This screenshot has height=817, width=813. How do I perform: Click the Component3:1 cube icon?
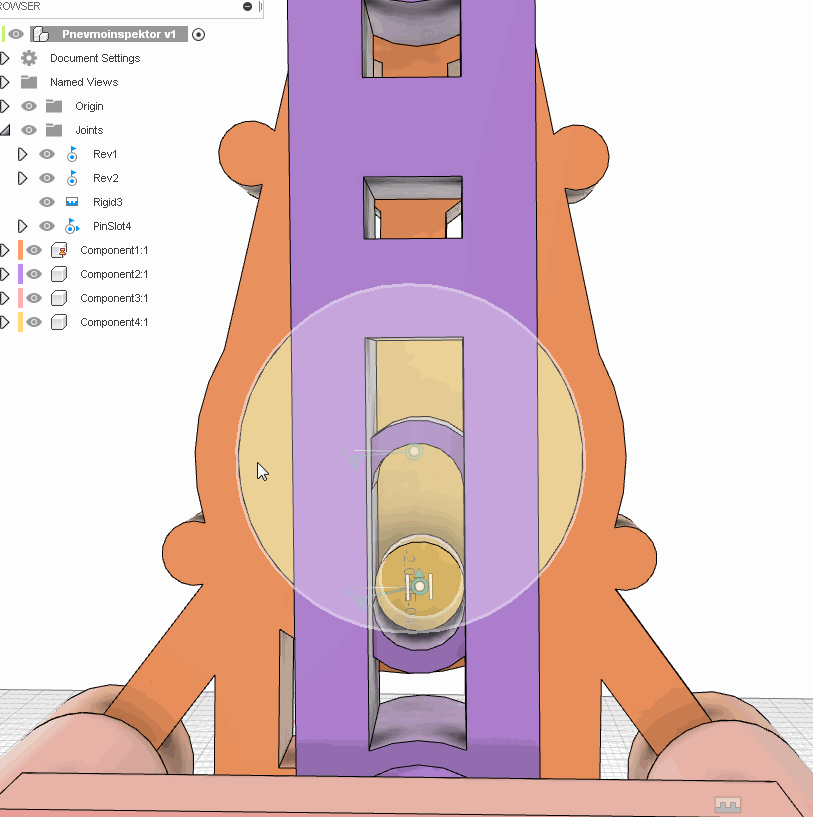(x=59, y=298)
